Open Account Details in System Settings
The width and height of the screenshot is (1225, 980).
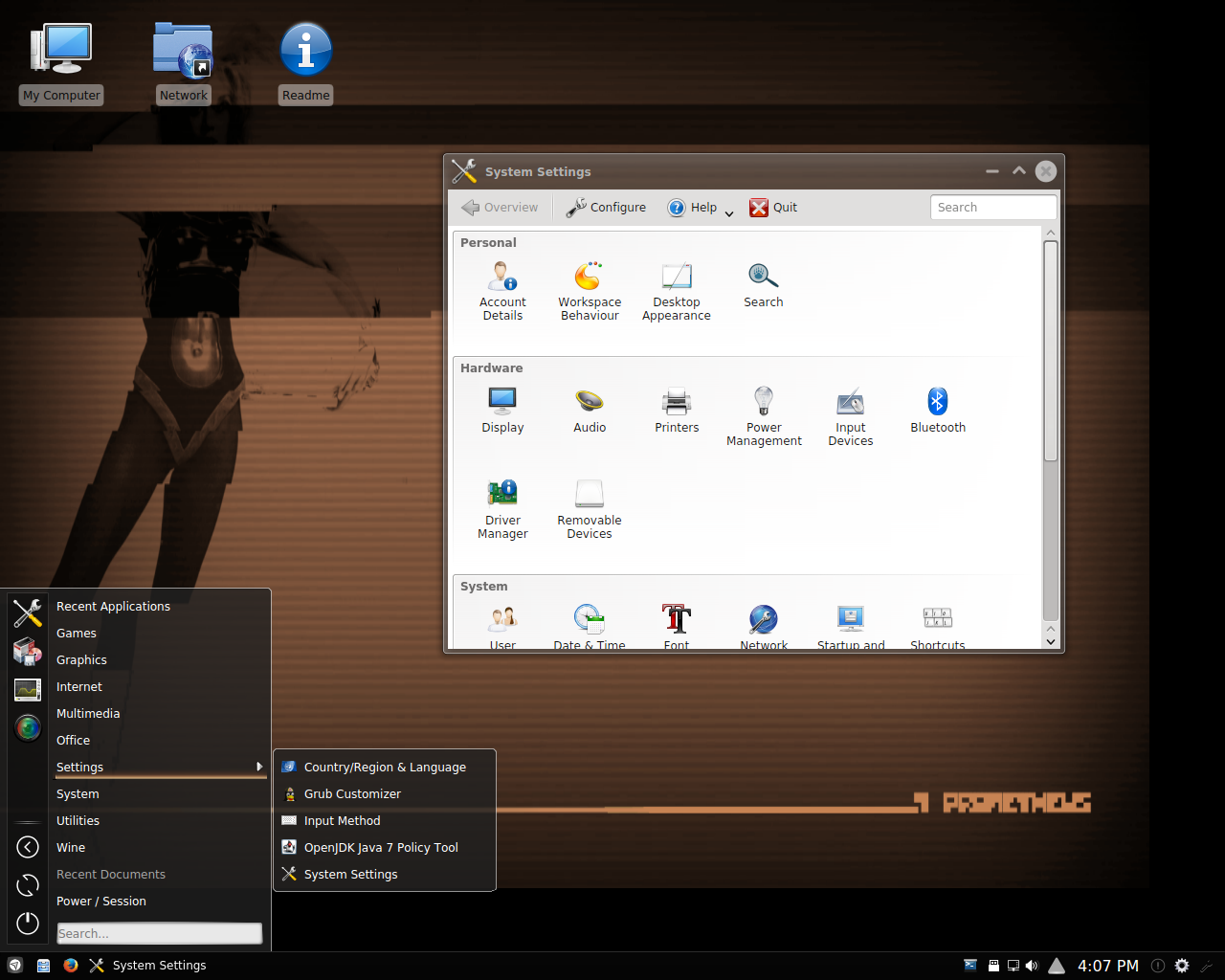tap(502, 291)
